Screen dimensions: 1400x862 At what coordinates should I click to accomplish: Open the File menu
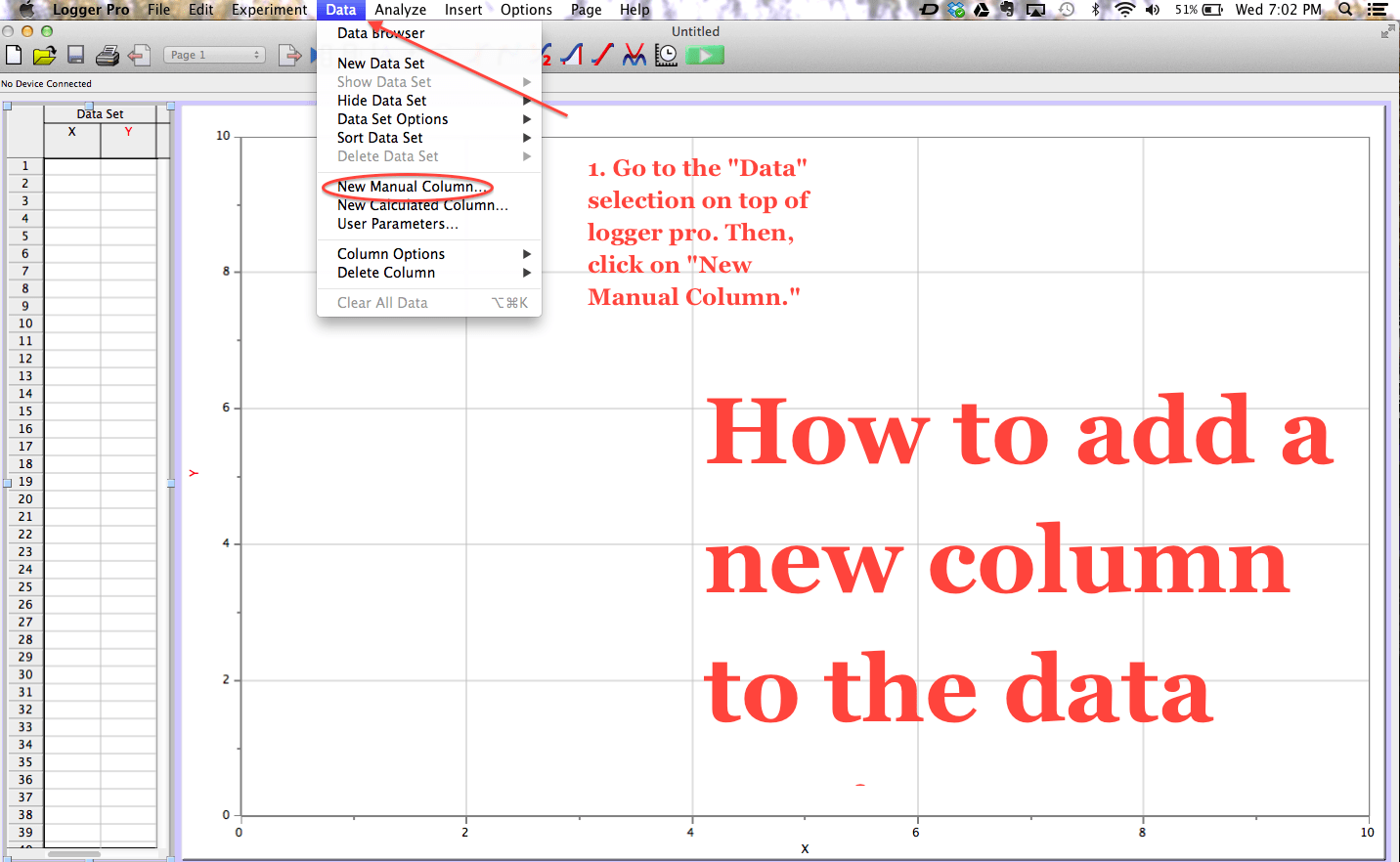159,10
